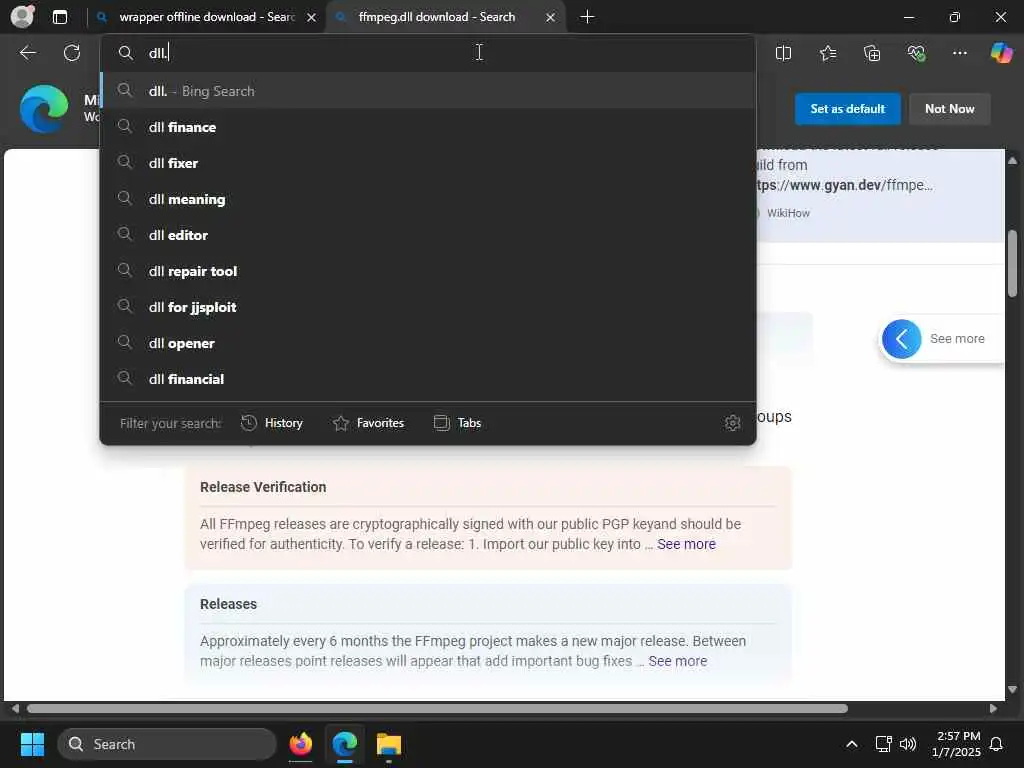
Task: Open the Edge profile avatar icon
Action: pyautogui.click(x=23, y=16)
